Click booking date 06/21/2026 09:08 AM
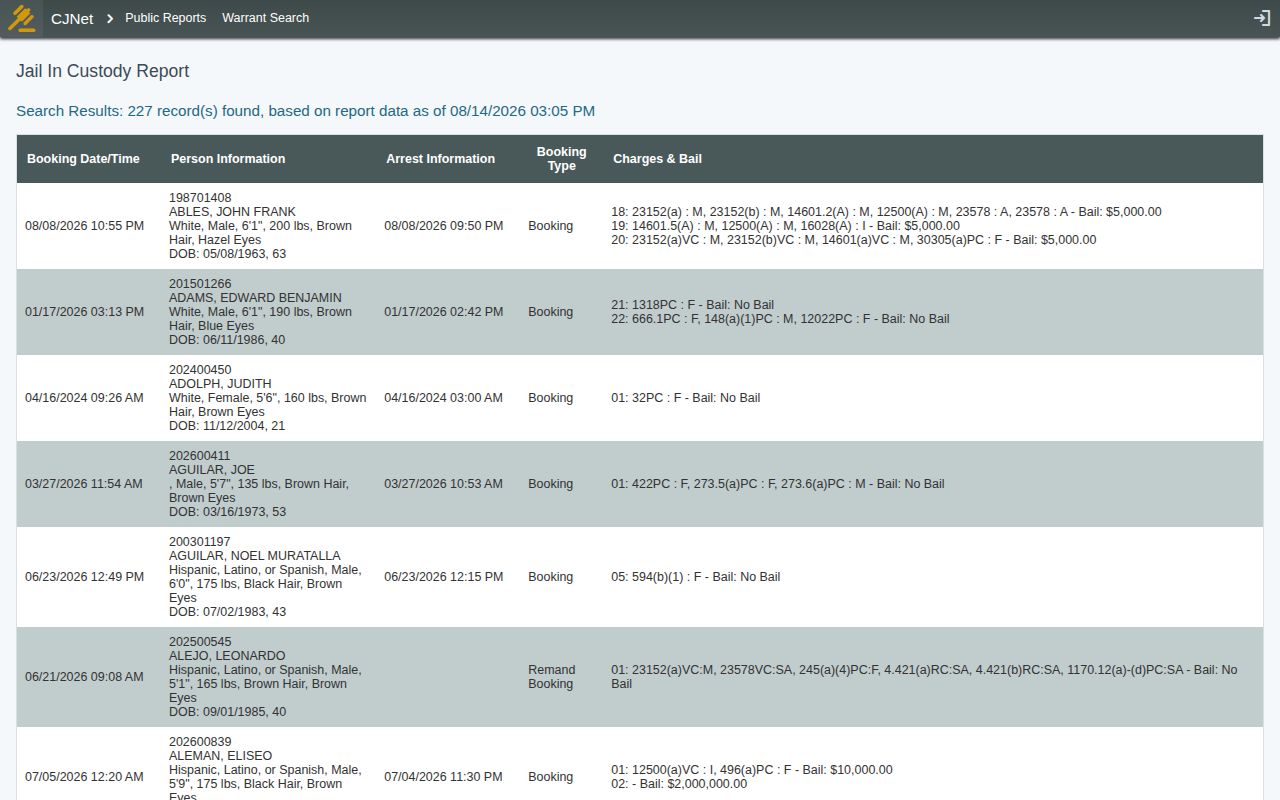This screenshot has width=1280, height=800. pos(84,677)
